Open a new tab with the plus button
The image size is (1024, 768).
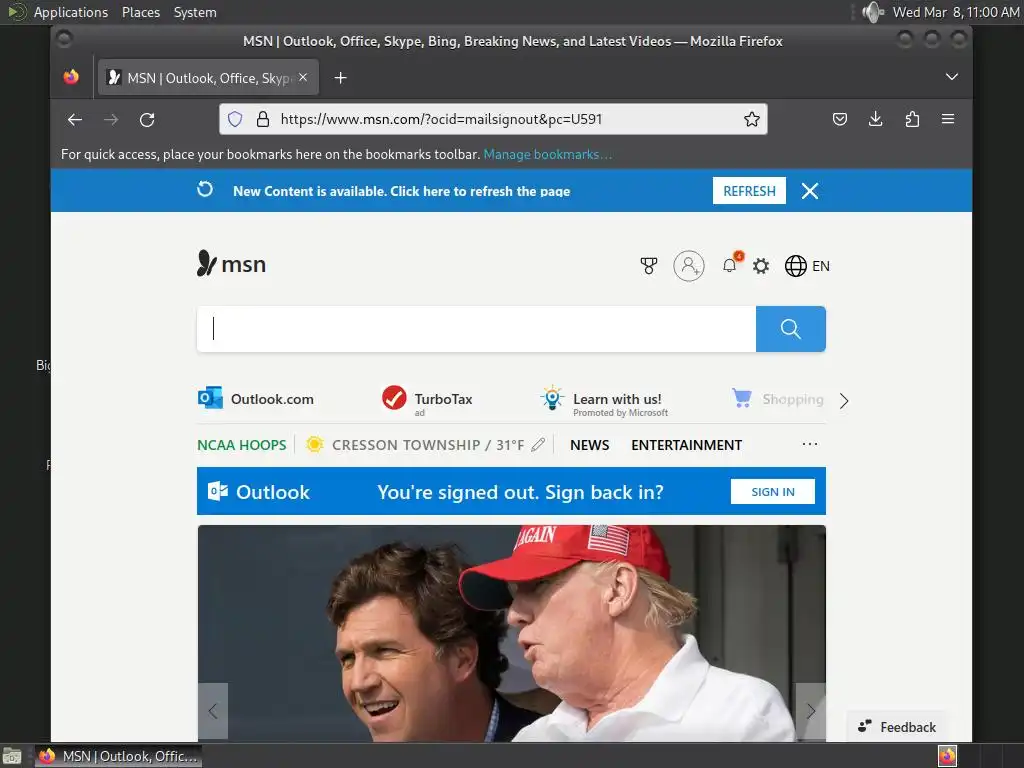click(x=340, y=78)
